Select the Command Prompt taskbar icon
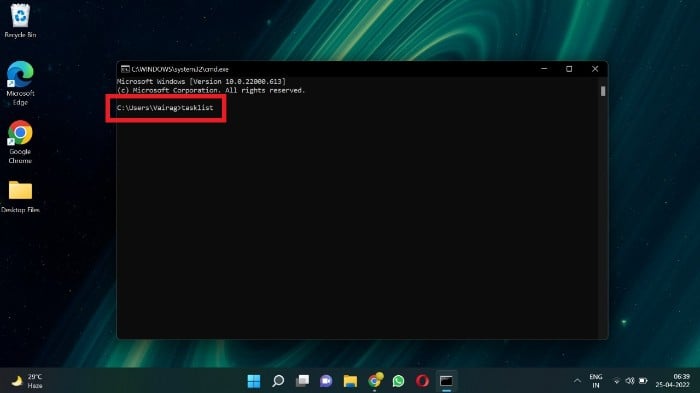This screenshot has height=393, width=700. click(446, 381)
